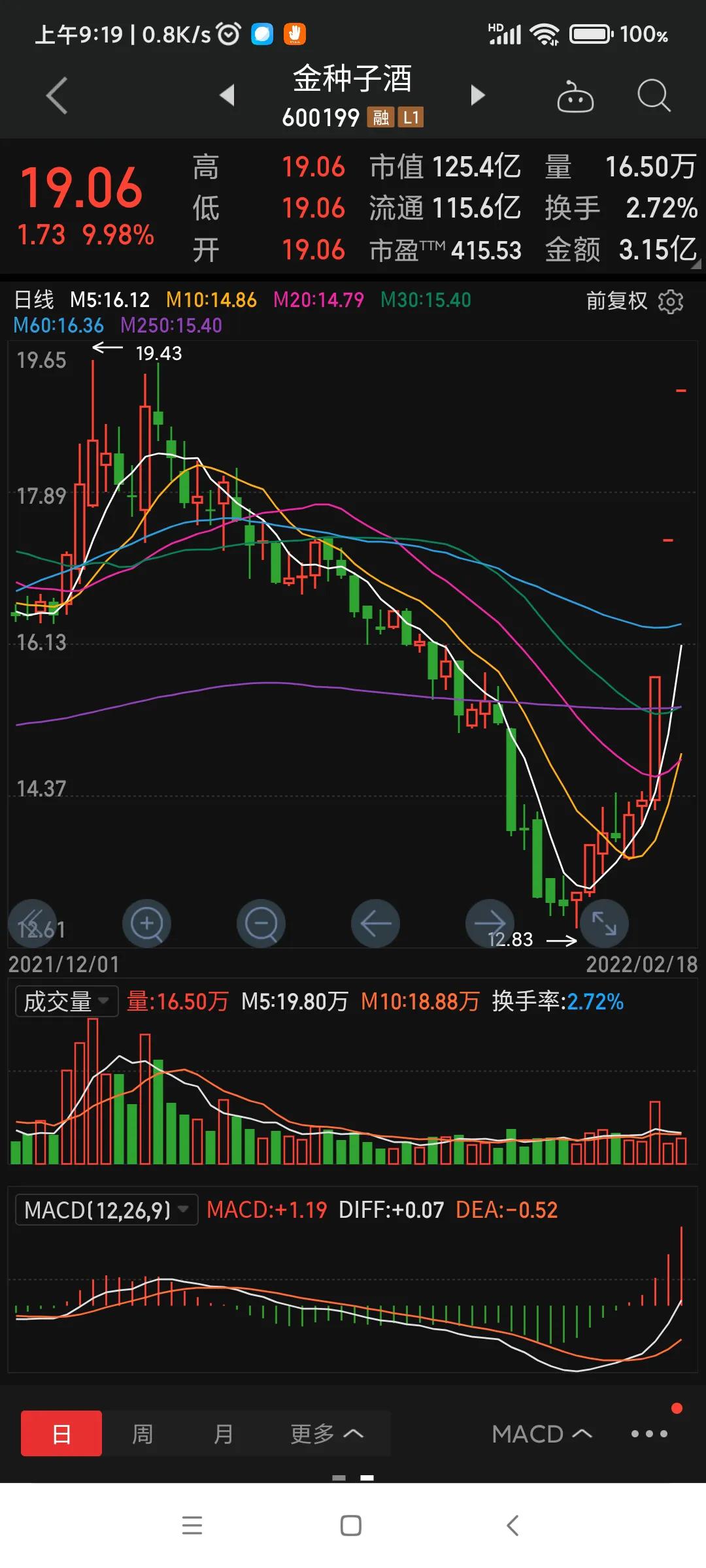706x1568 pixels.
Task: Expand quote details corner triangle
Action: tap(696, 264)
